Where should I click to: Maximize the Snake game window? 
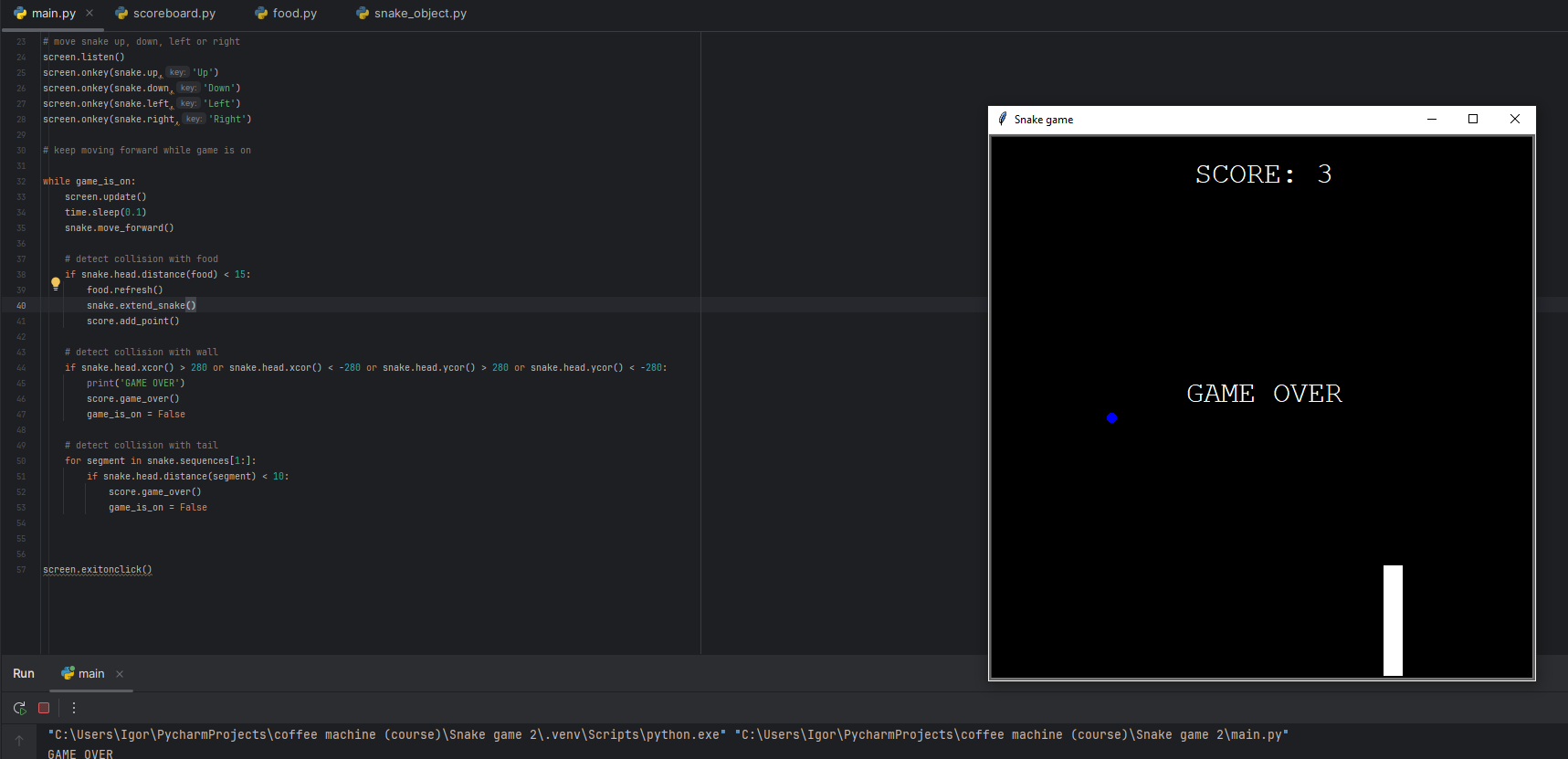[1473, 120]
